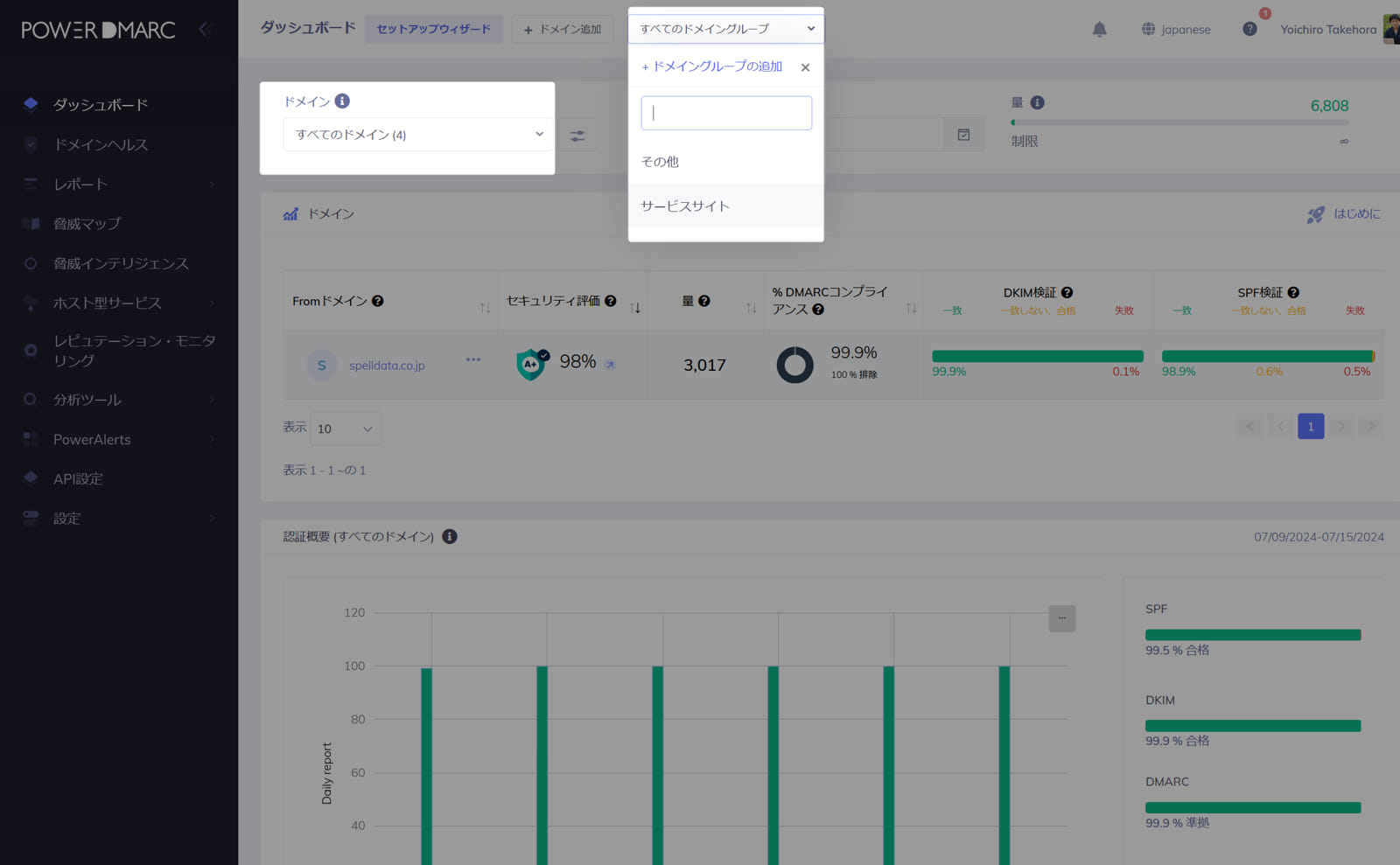1400x865 pixels.
Task: Click the help icon beside 量 column header
Action: click(704, 301)
